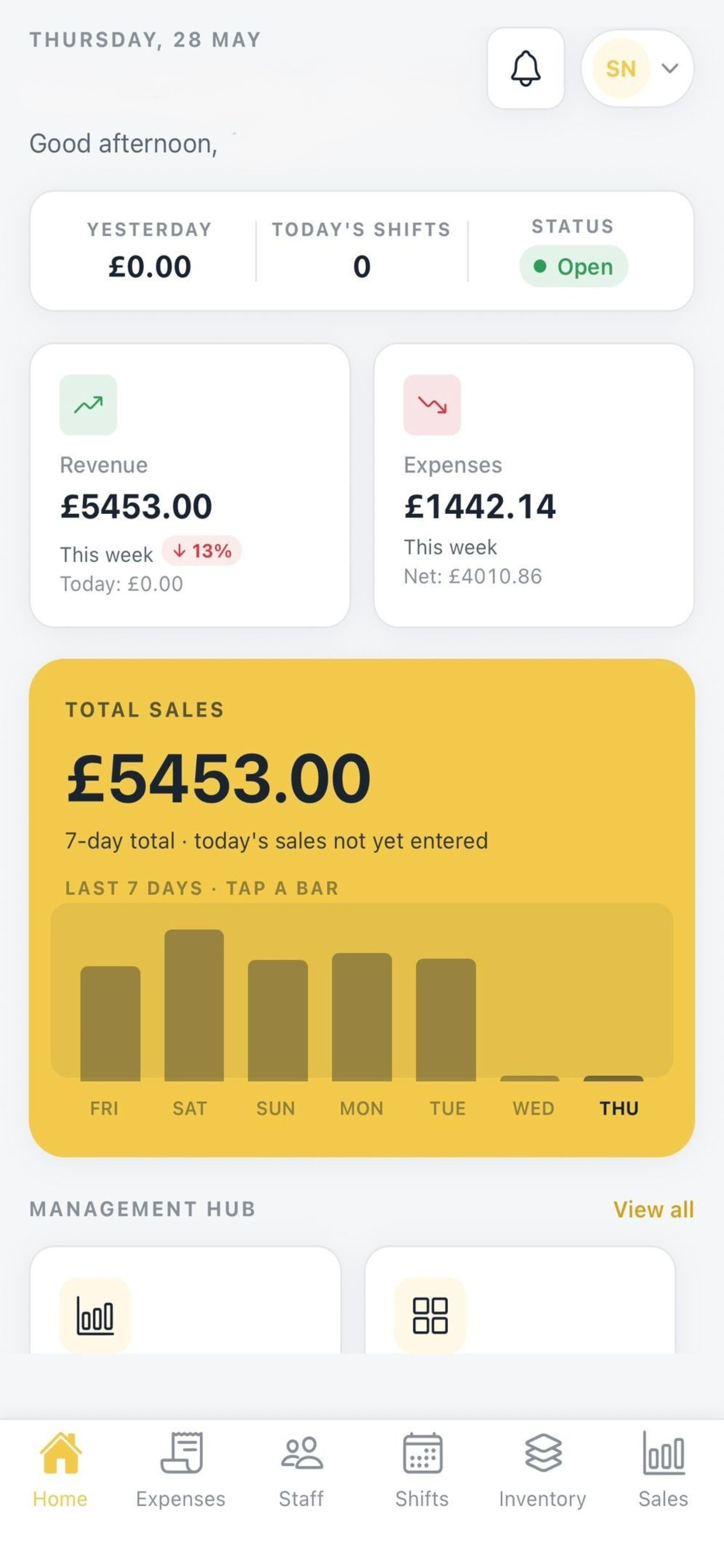This screenshot has width=724, height=1568.
Task: Select the MON bar in chart
Action: pyautogui.click(x=362, y=1017)
